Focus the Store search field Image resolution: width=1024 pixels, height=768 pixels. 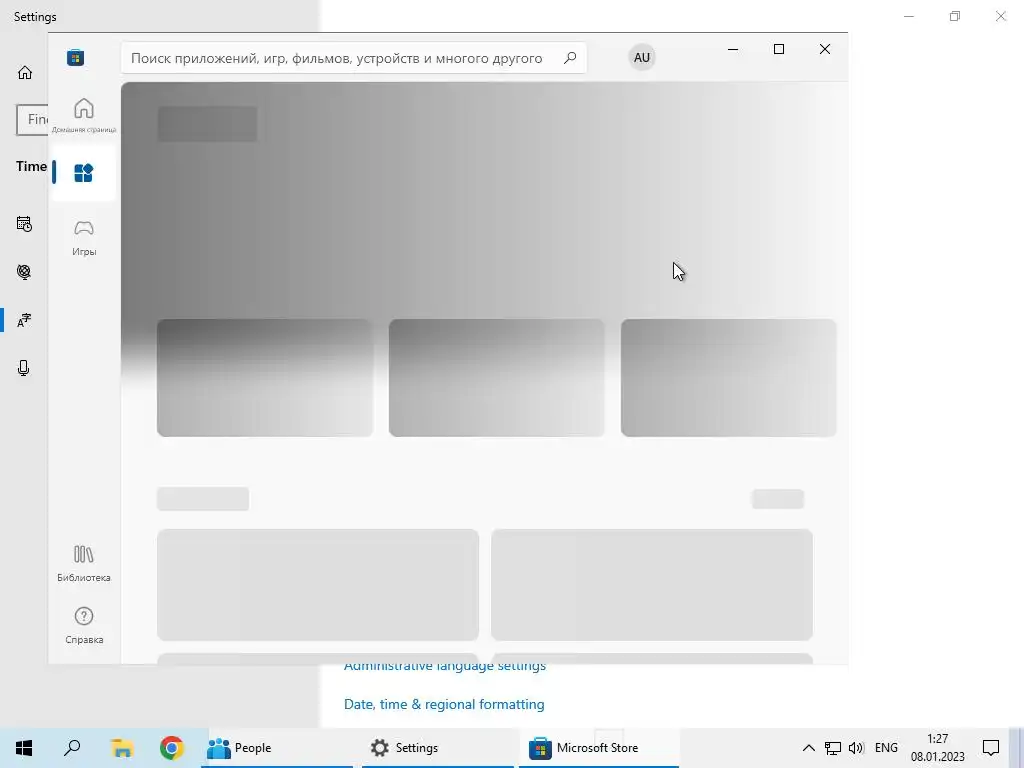click(353, 57)
